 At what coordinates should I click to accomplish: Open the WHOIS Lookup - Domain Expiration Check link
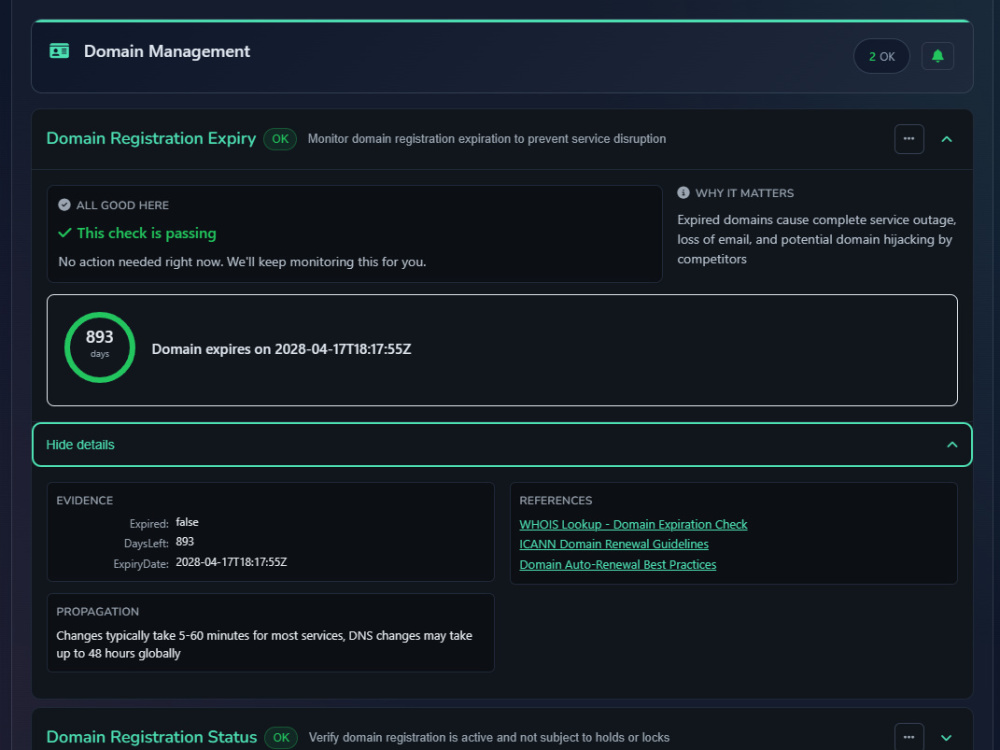633,525
